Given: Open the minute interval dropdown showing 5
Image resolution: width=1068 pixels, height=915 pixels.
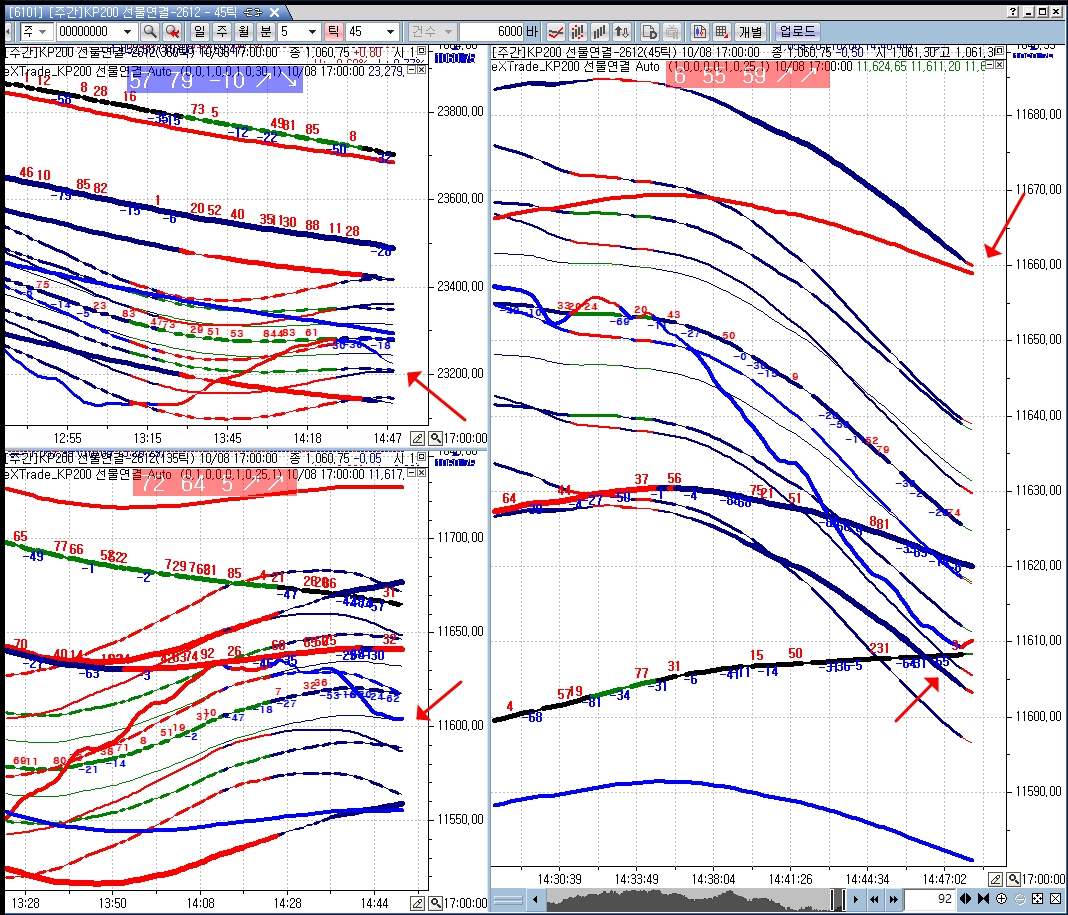Looking at the screenshot, I should point(312,32).
